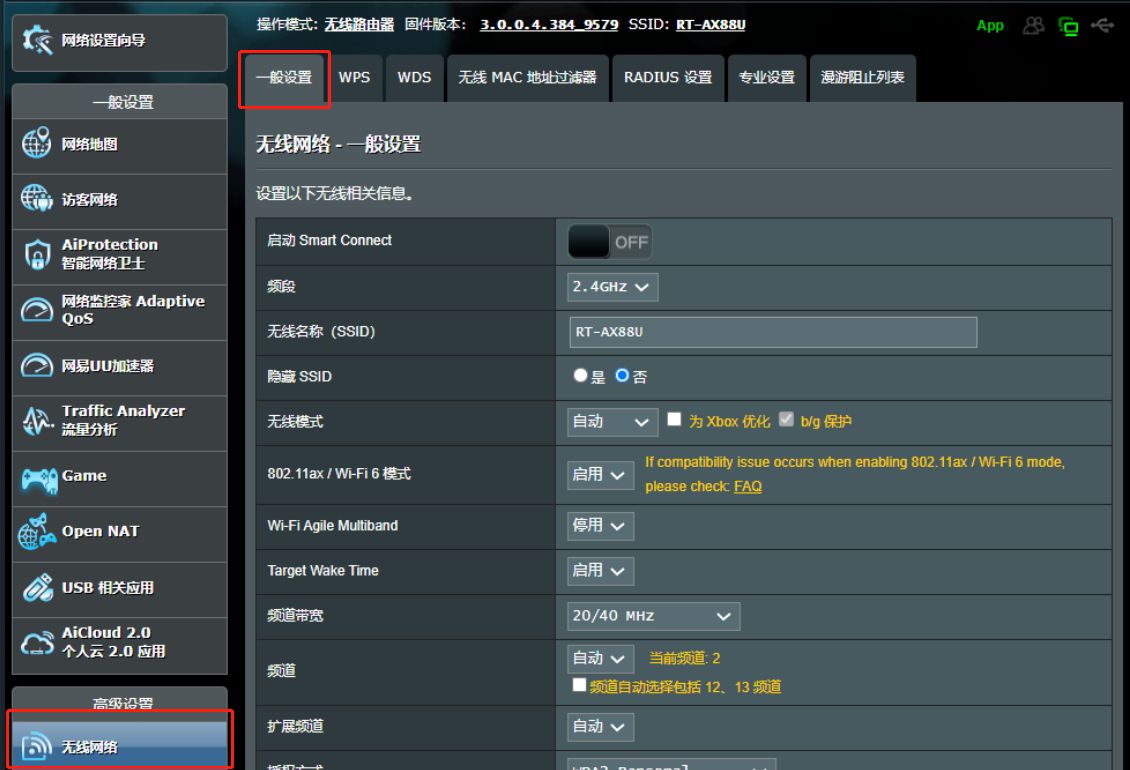Open the 频道 dropdown

coord(600,659)
